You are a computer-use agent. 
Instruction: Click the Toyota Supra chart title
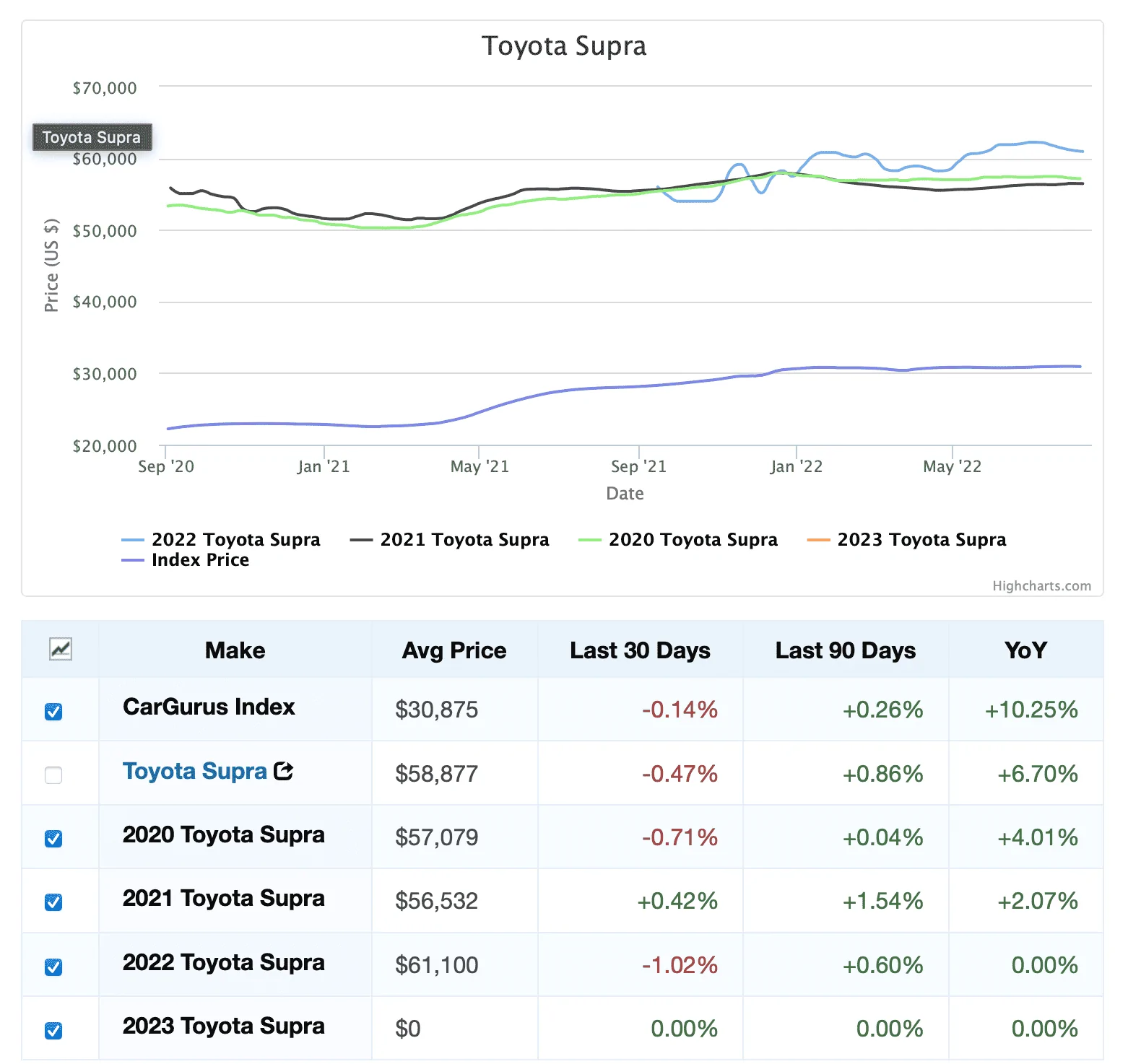pos(564,45)
